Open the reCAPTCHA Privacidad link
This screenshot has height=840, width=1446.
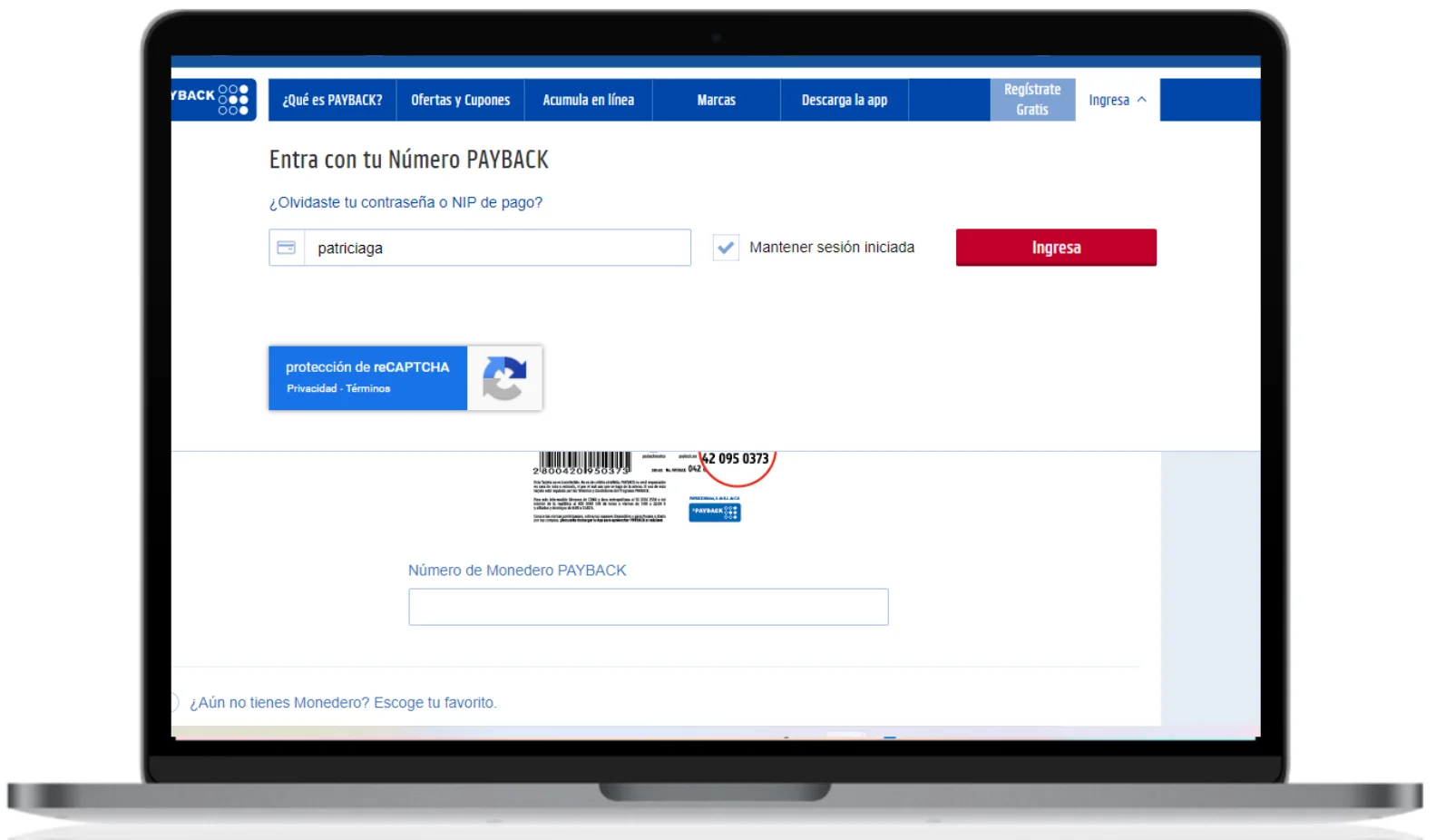pyautogui.click(x=311, y=388)
